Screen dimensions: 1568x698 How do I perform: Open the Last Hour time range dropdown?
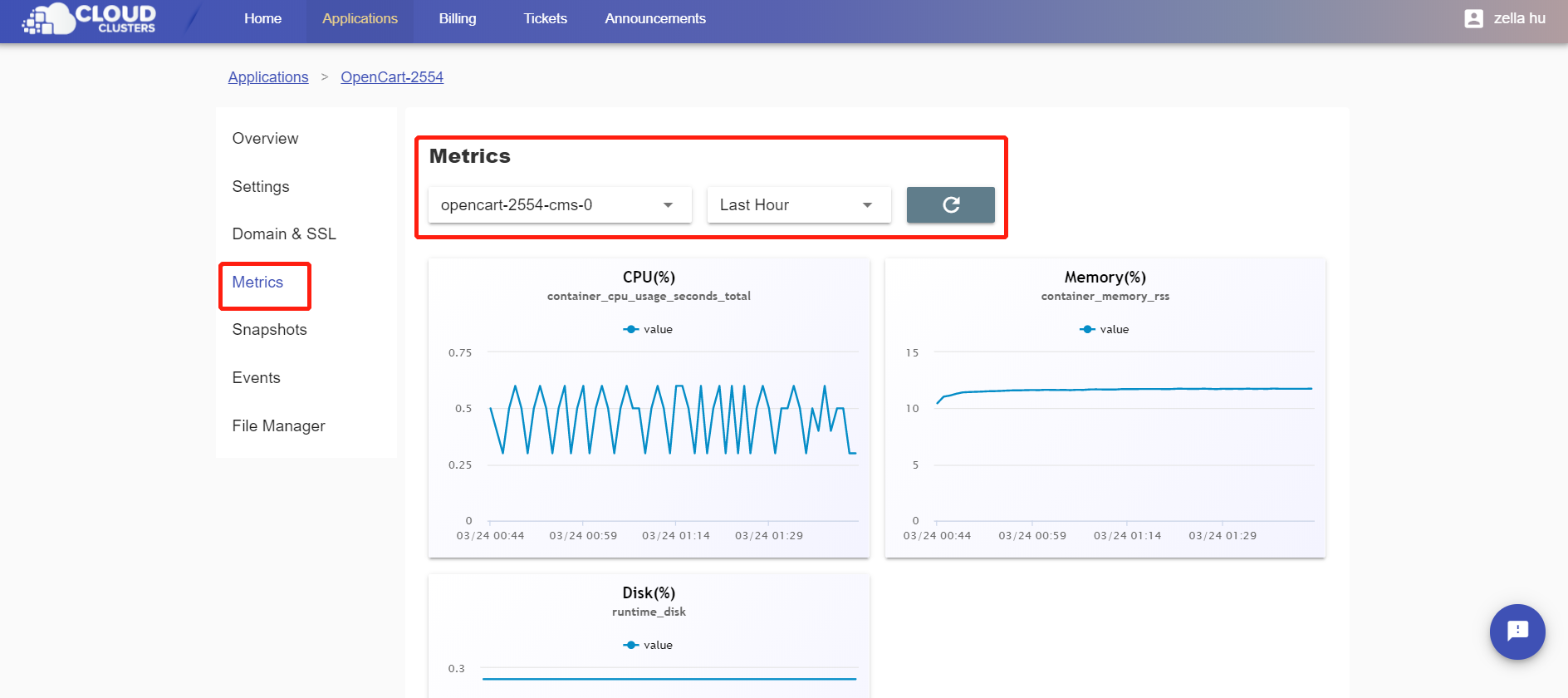coord(799,204)
